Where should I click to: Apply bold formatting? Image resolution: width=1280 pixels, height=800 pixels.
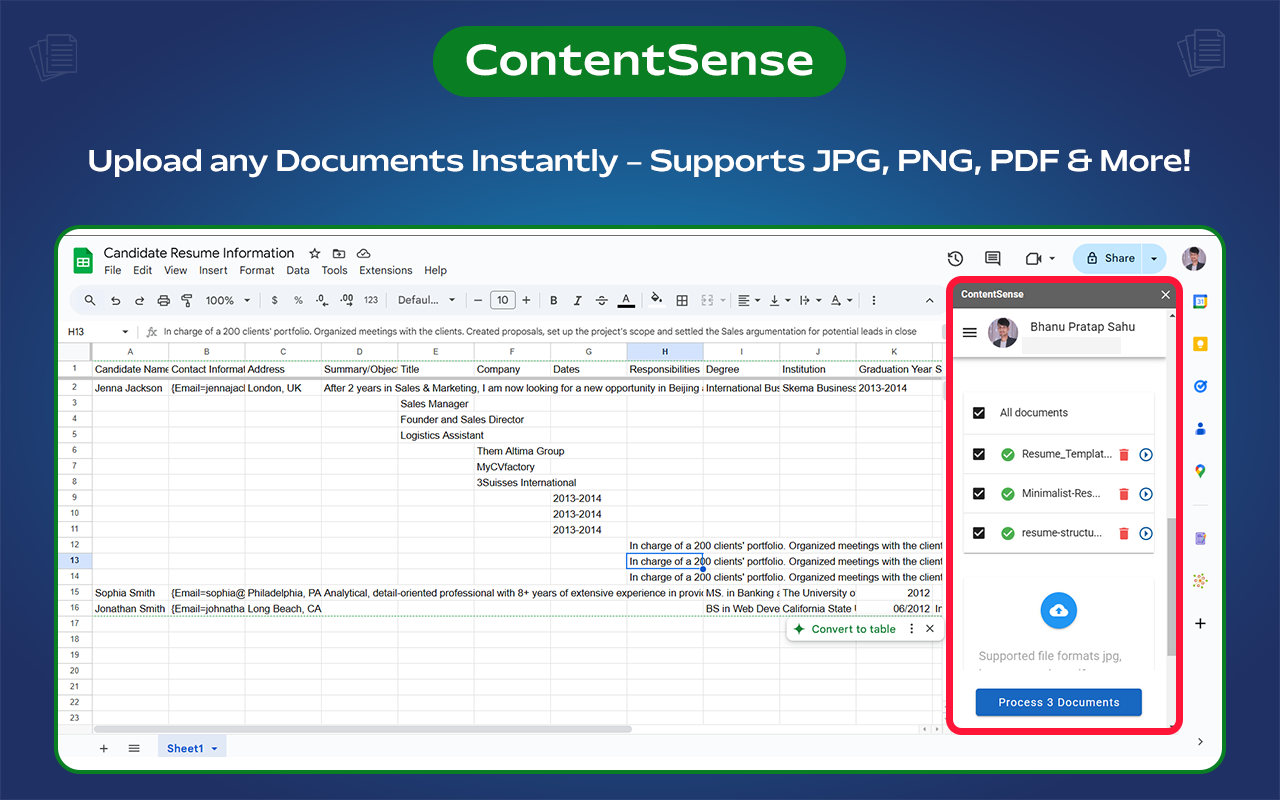click(x=554, y=300)
